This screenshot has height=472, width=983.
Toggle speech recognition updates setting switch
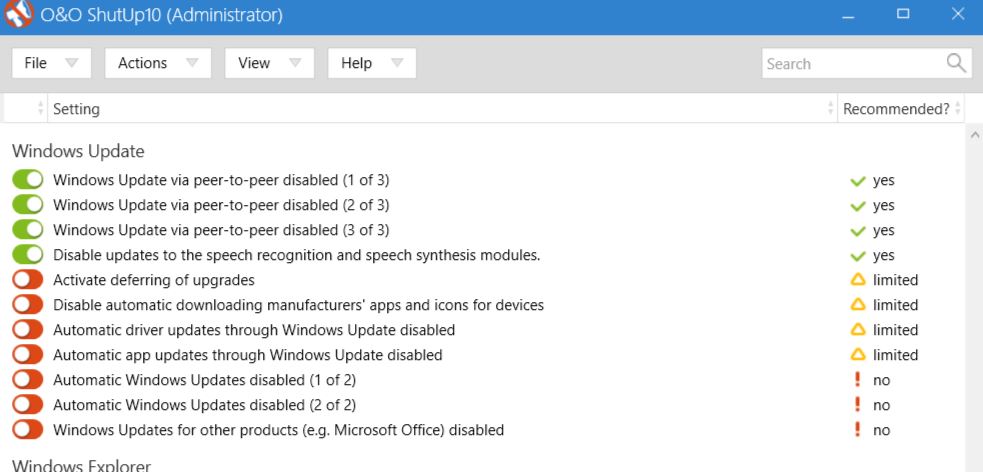coord(28,255)
